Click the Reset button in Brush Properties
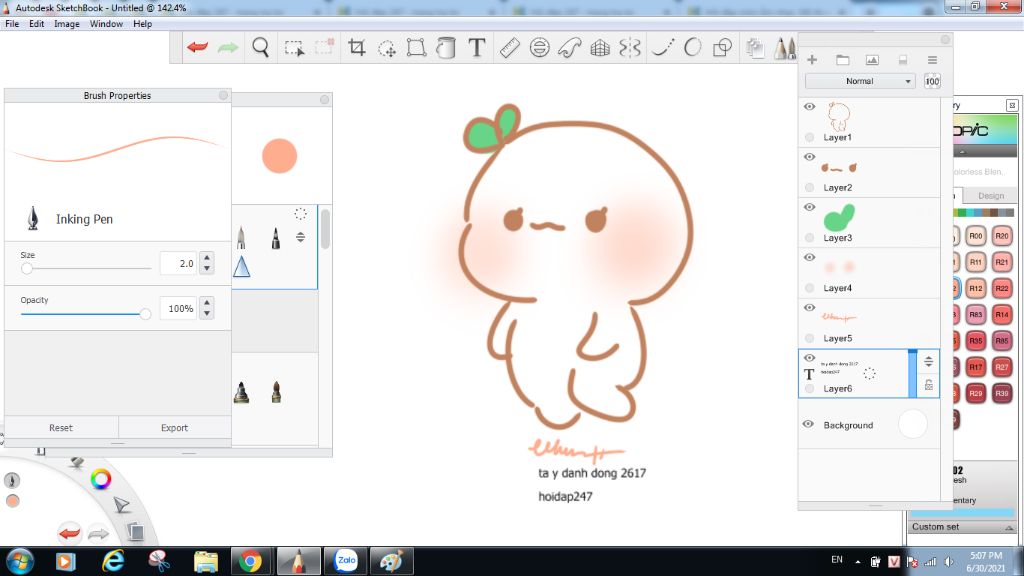The height and width of the screenshot is (576, 1024). click(x=61, y=428)
